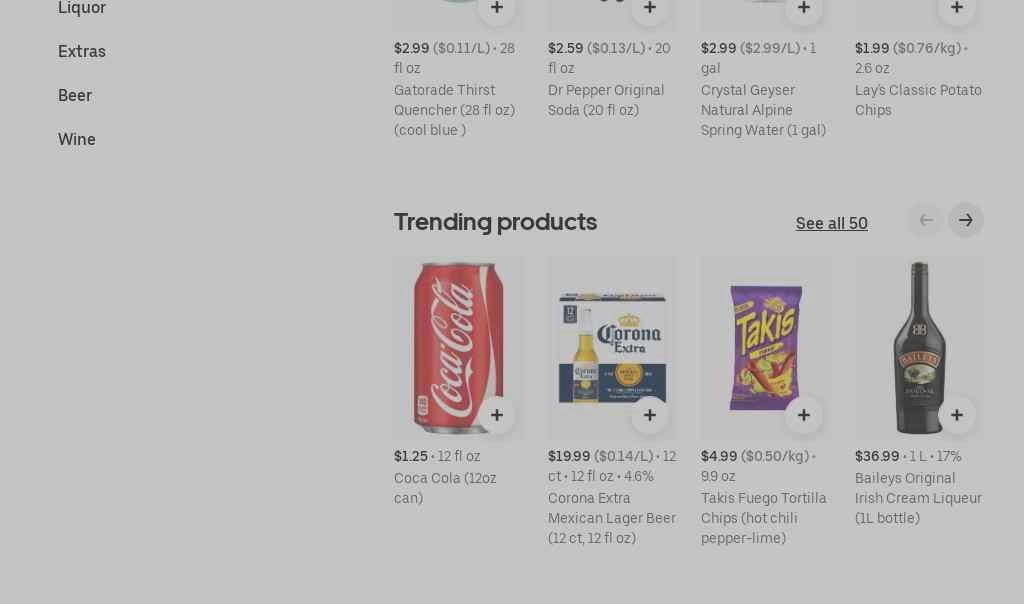Click See all 50 trending products
The height and width of the screenshot is (604, 1024).
(831, 223)
